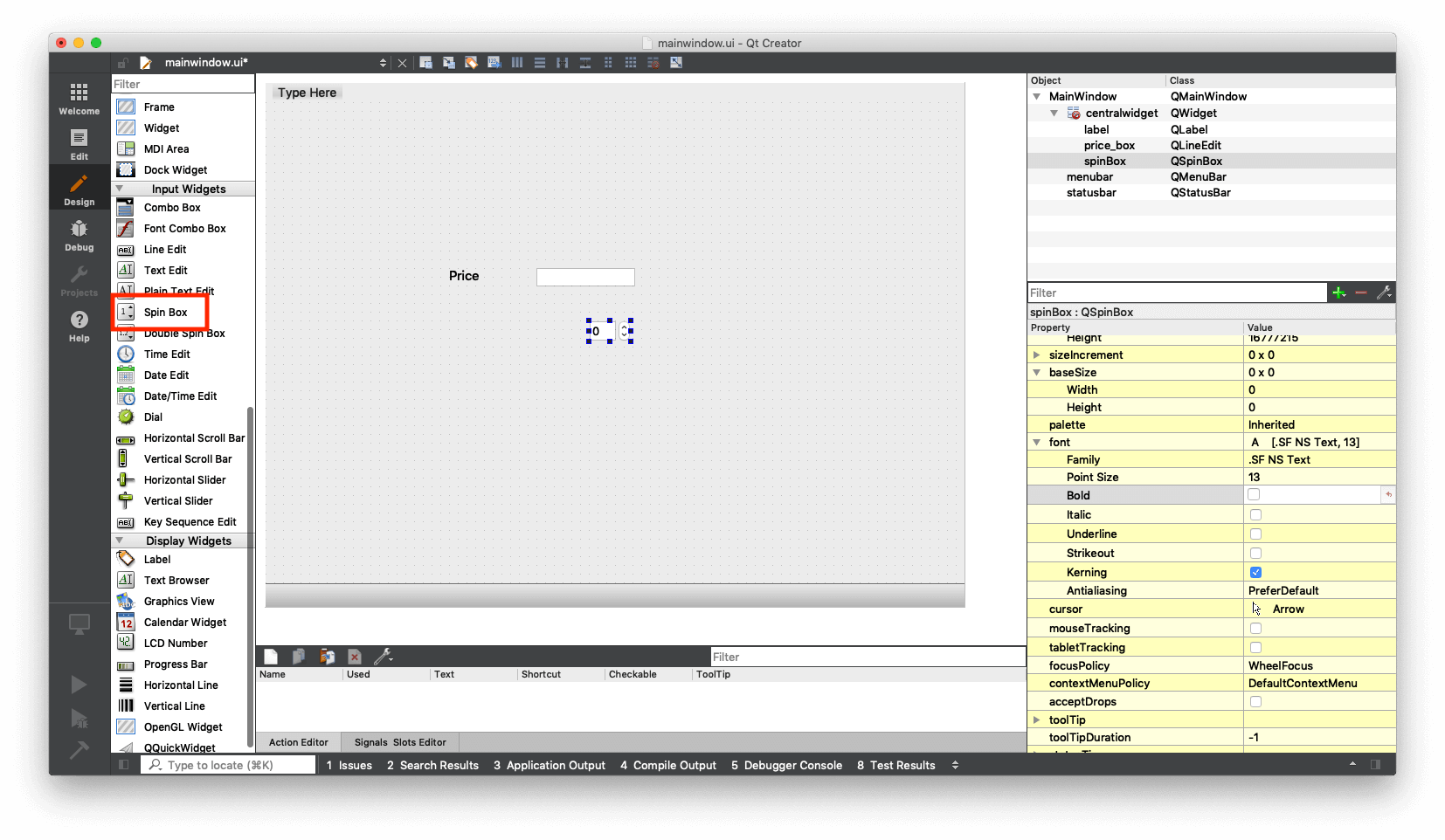The image size is (1445, 840).
Task: Select Calendar Widget from the widget box
Action: coord(185,623)
